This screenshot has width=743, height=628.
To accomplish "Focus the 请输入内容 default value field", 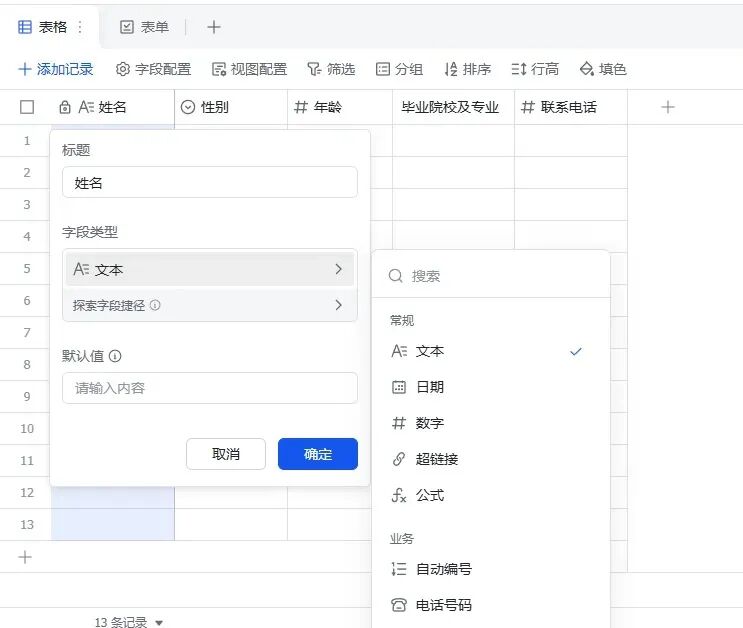I will (x=210, y=388).
